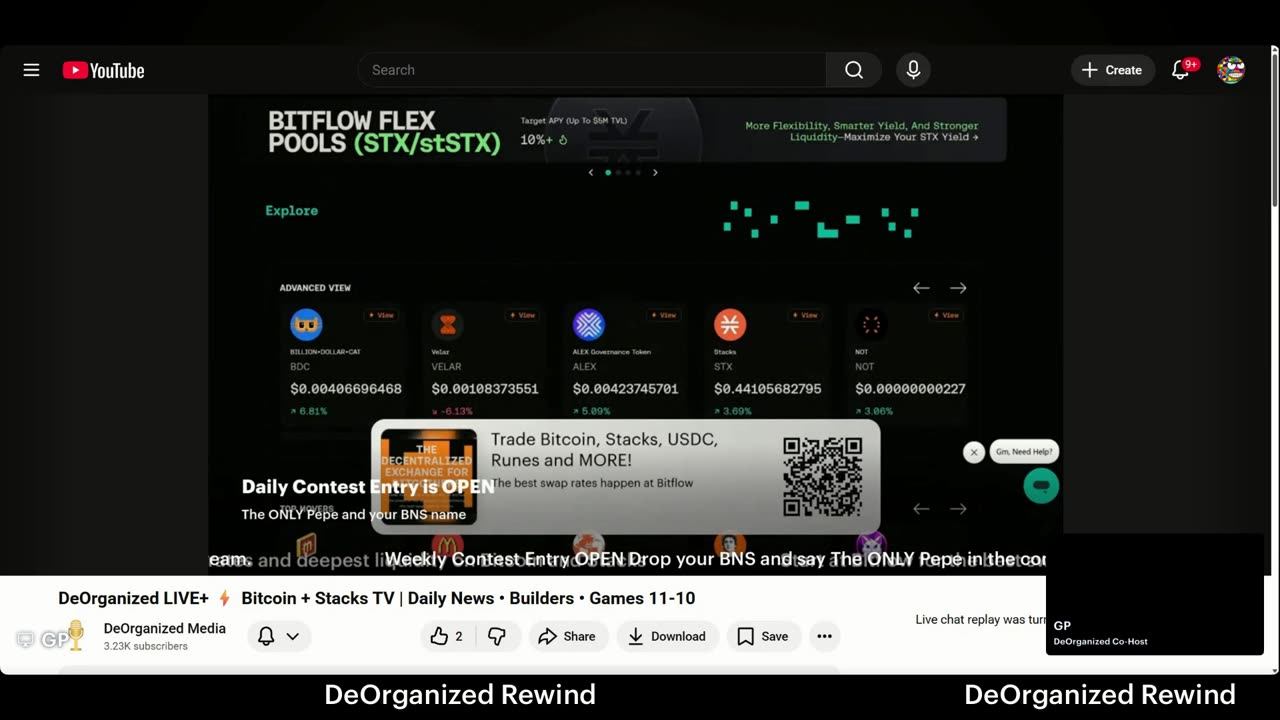
Task: Select VELAR price $0.00108373551
Action: [x=485, y=389]
